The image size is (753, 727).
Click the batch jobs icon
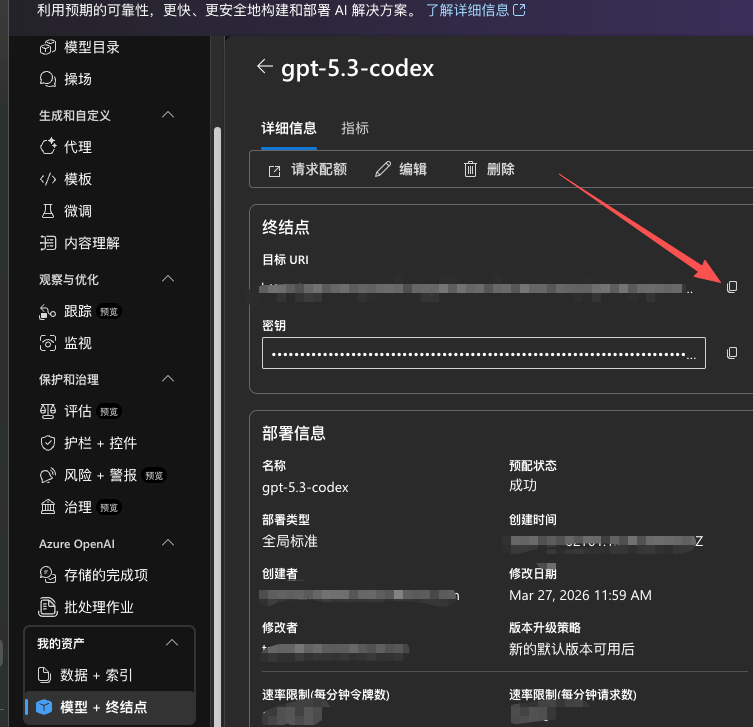[x=48, y=607]
